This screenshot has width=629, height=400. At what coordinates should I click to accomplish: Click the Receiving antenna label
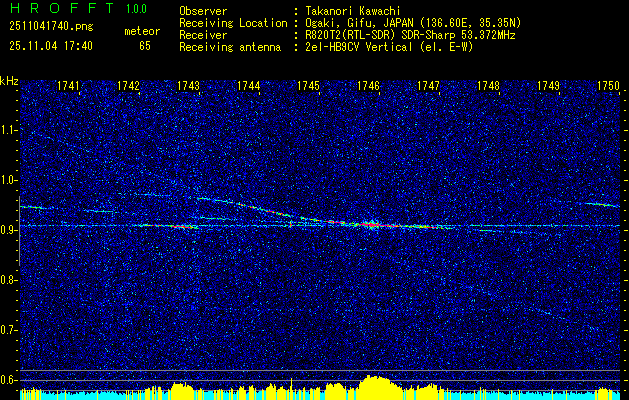click(230, 47)
